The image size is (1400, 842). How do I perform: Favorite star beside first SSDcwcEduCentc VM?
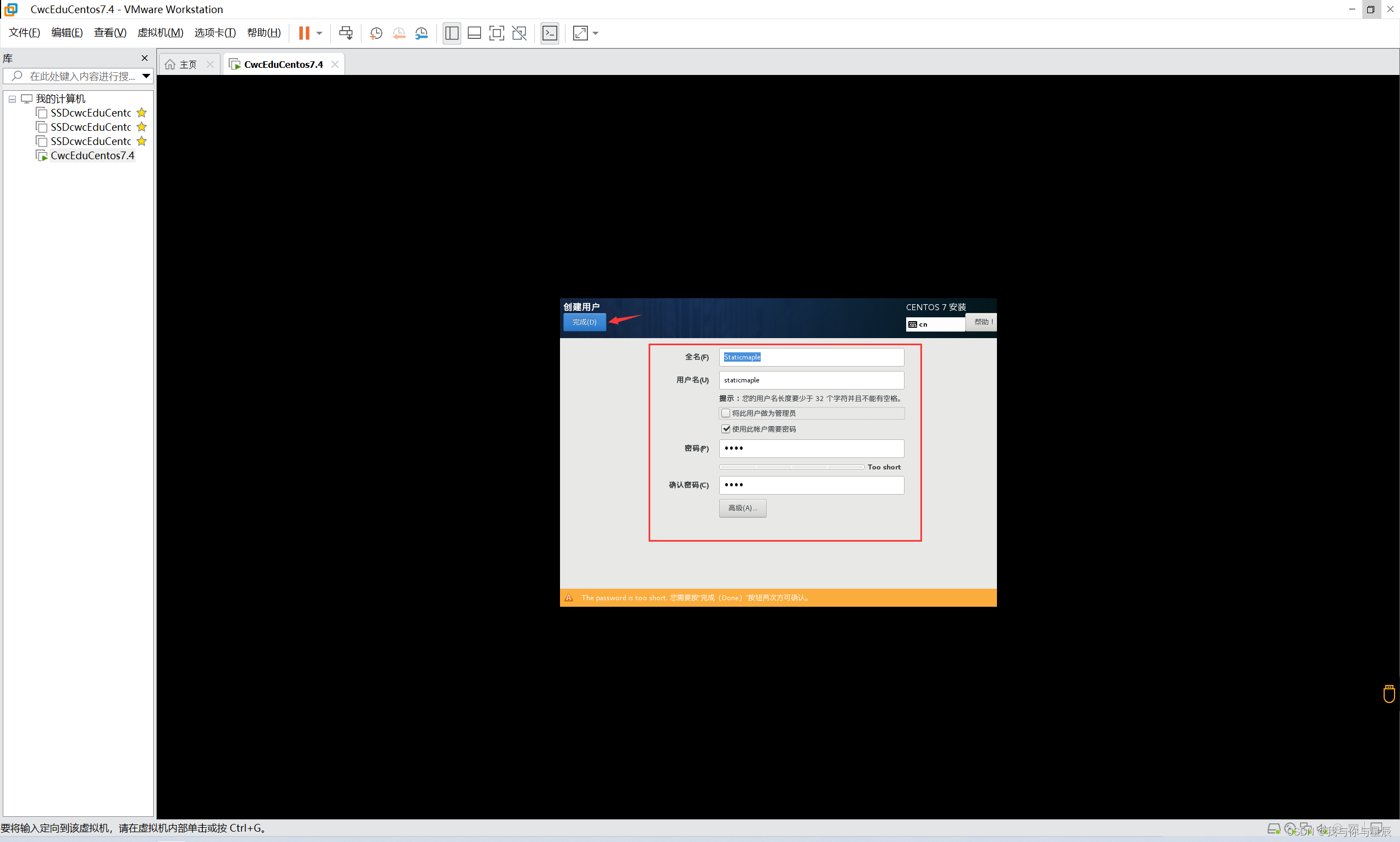point(142,112)
